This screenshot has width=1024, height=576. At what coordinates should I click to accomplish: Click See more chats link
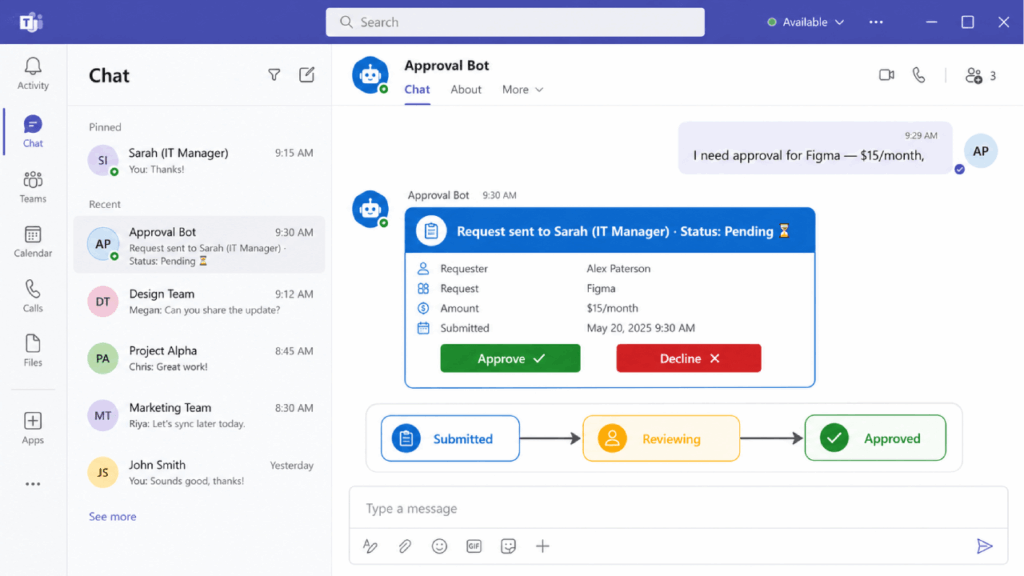pos(112,517)
